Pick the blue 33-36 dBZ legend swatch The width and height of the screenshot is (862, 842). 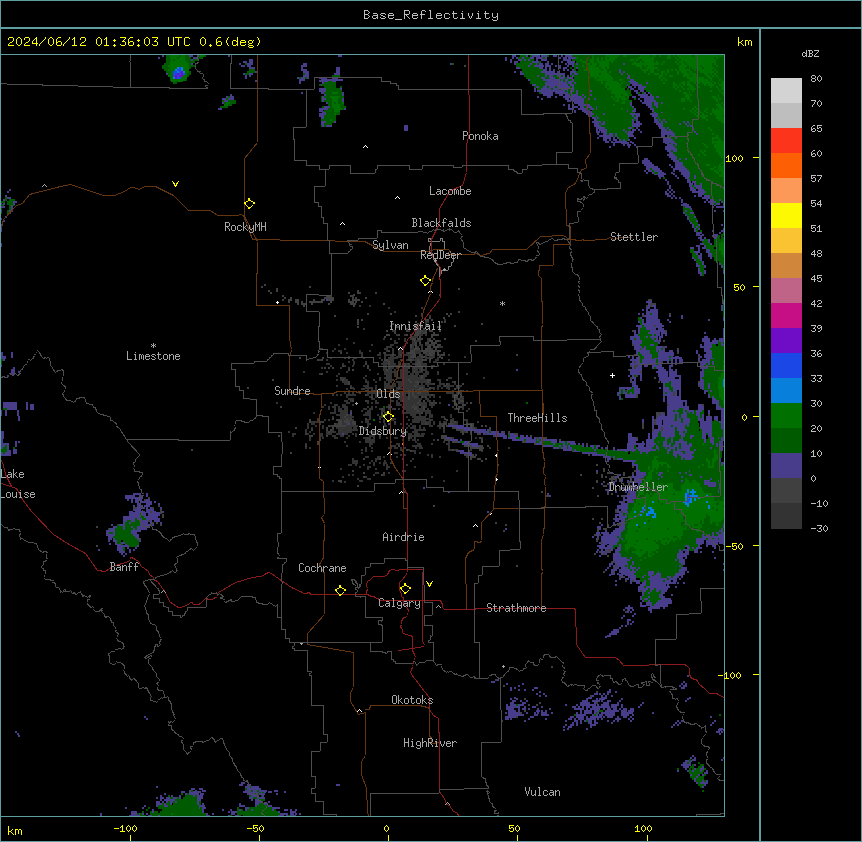pyautogui.click(x=786, y=365)
